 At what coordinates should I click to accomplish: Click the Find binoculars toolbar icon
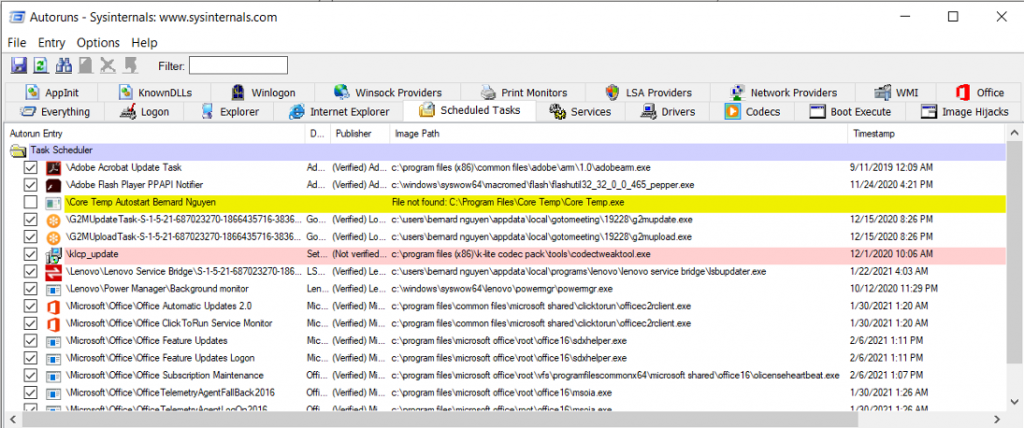tap(63, 65)
